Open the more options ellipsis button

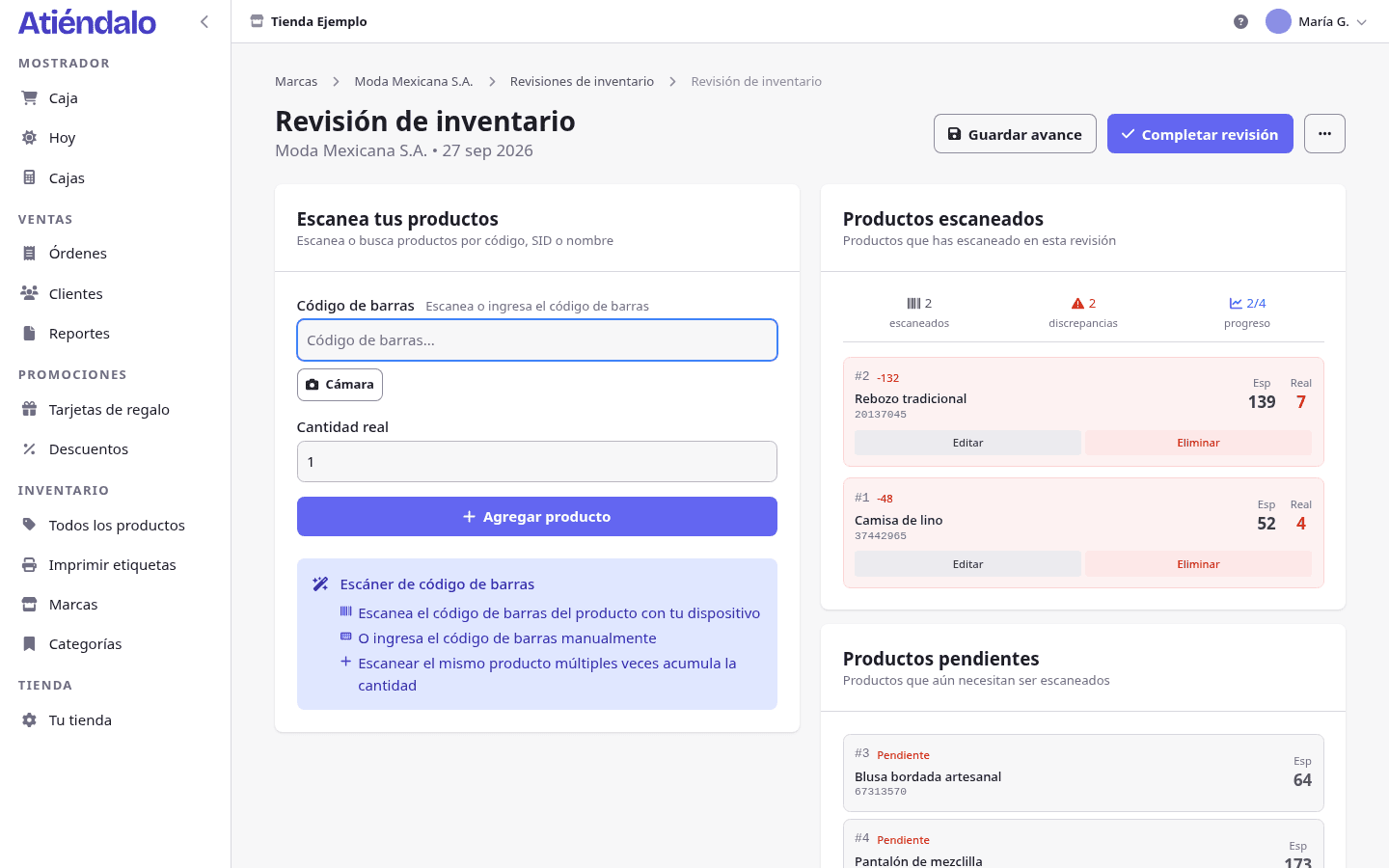click(1324, 134)
